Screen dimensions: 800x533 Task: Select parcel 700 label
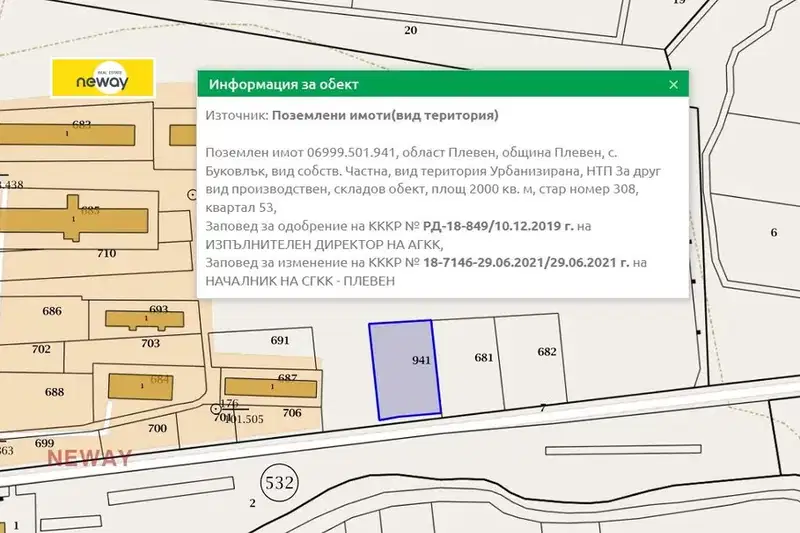(x=157, y=428)
